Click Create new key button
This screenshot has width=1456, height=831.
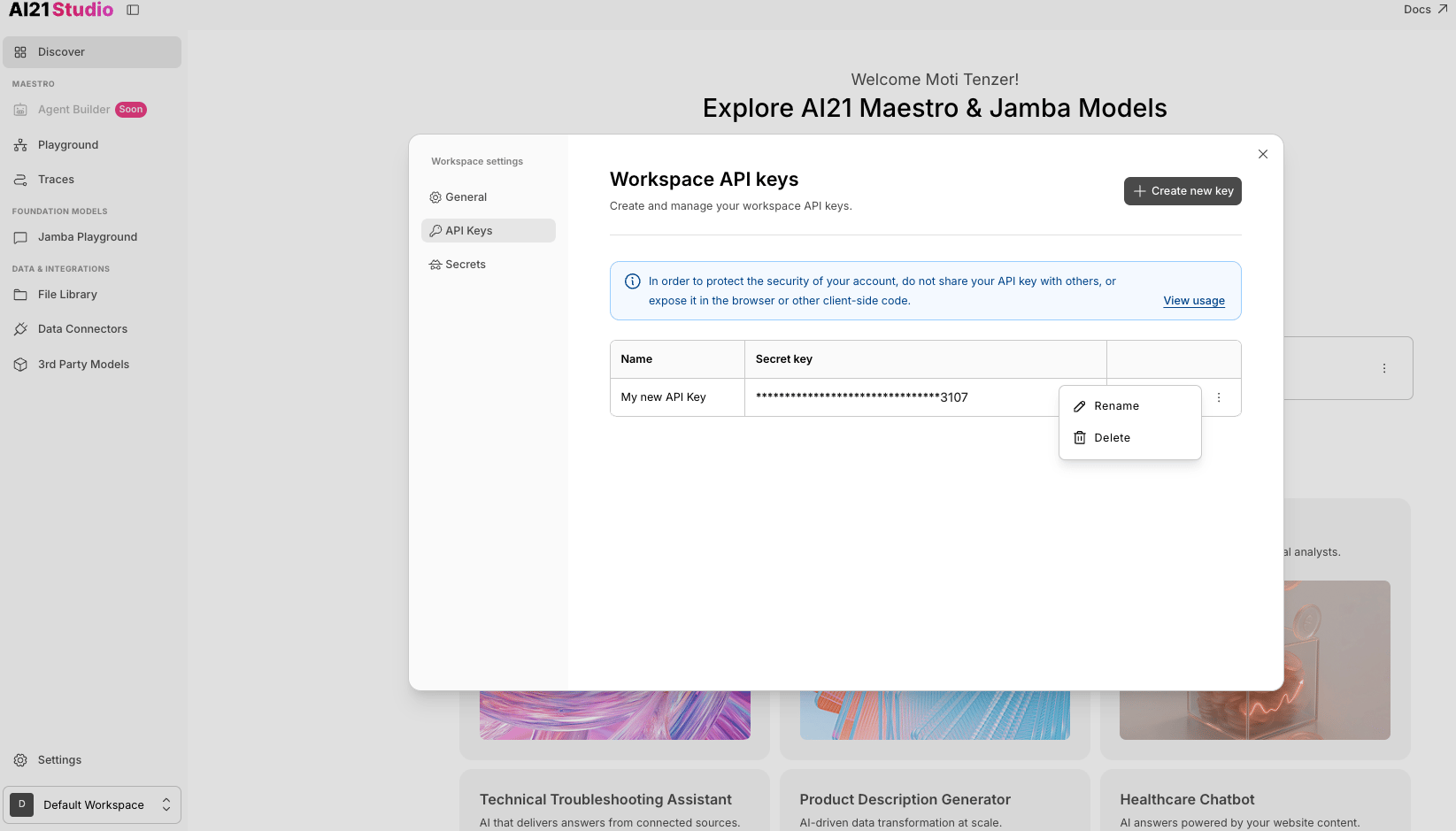[1183, 191]
